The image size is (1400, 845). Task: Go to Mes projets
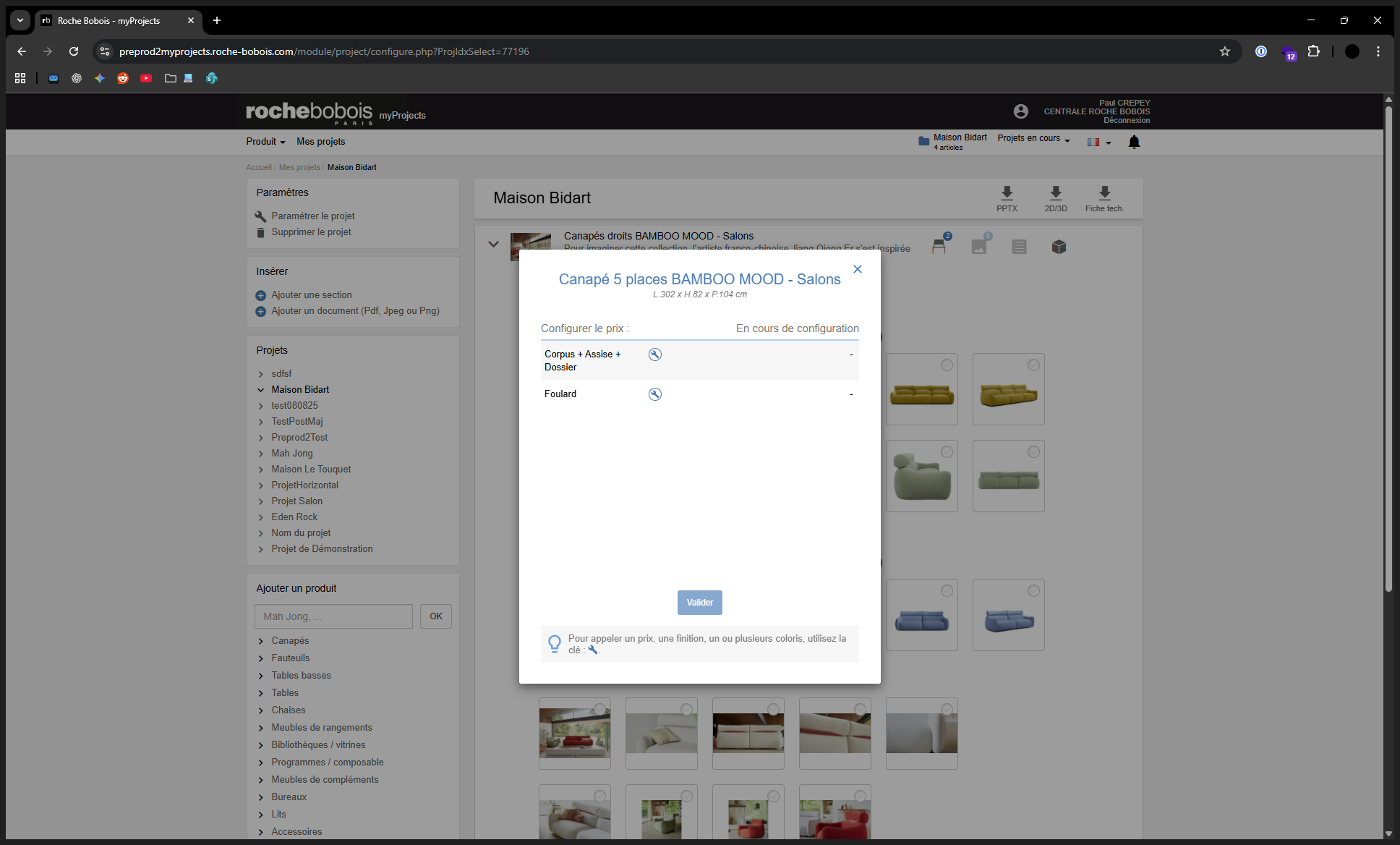click(320, 141)
